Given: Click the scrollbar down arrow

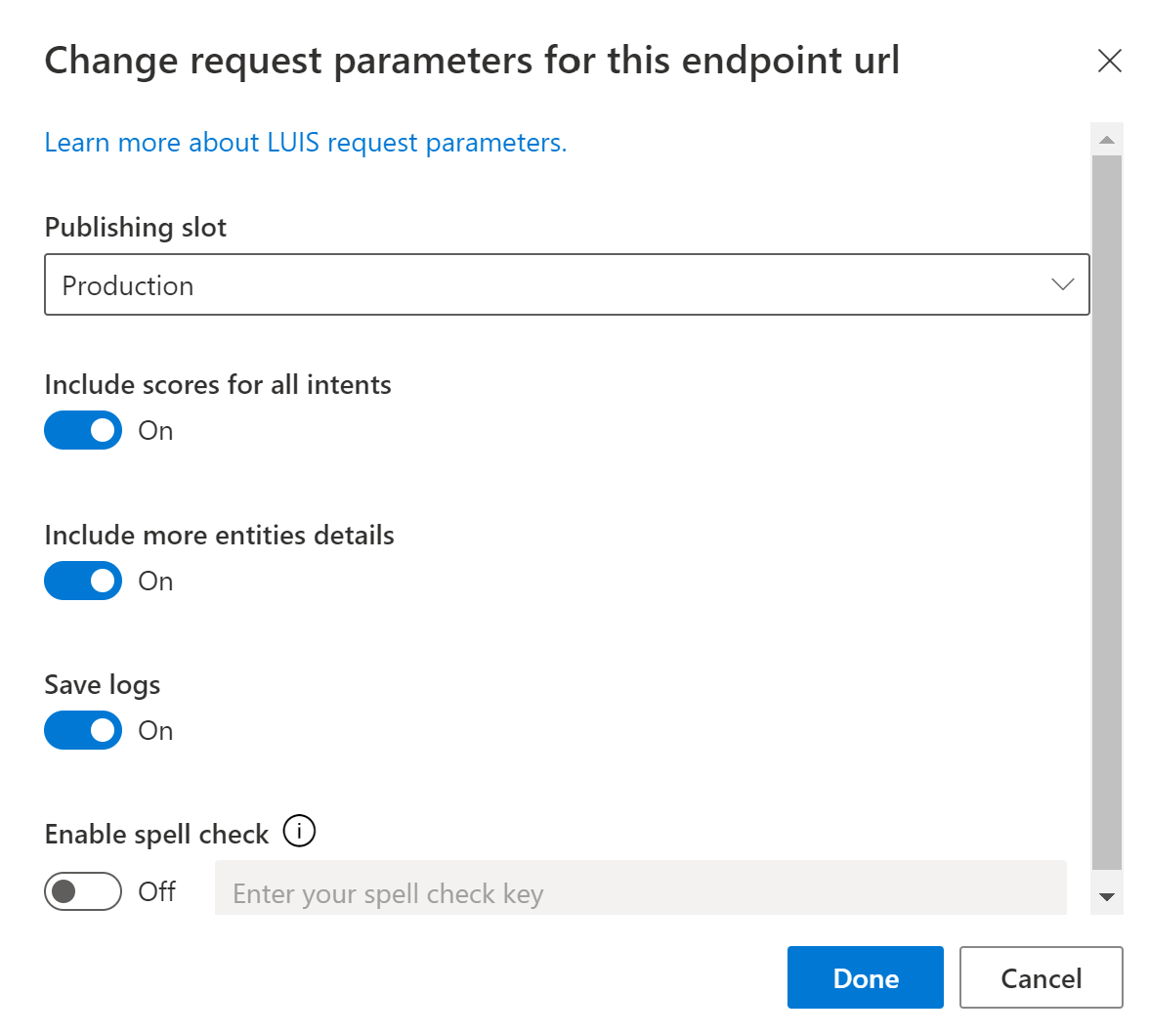Looking at the screenshot, I should (x=1106, y=896).
